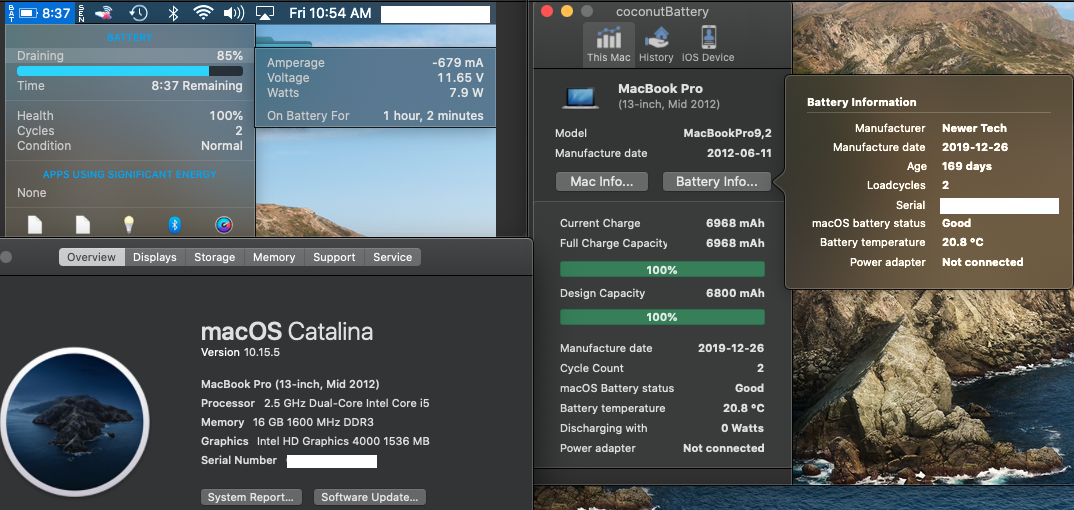Click the Current Charge 6968 mAh value
Viewport: 1074px width, 510px height.
click(x=735, y=223)
